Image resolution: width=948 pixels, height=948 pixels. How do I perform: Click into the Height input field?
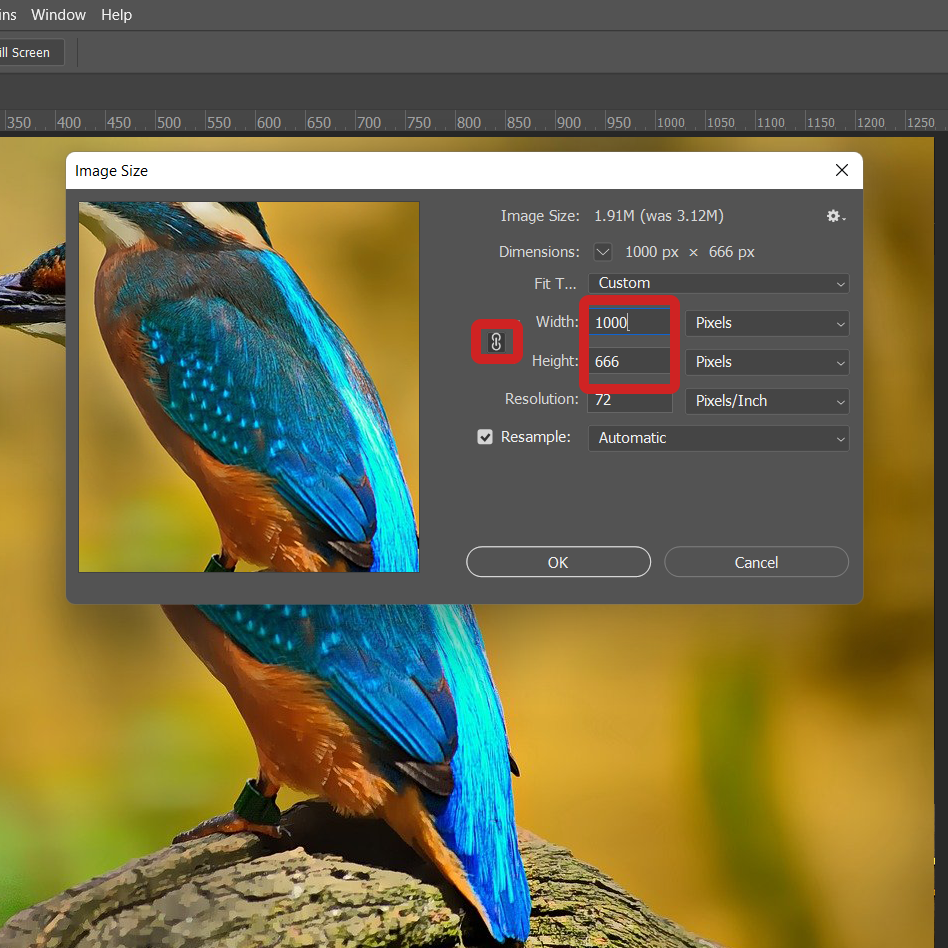point(629,362)
